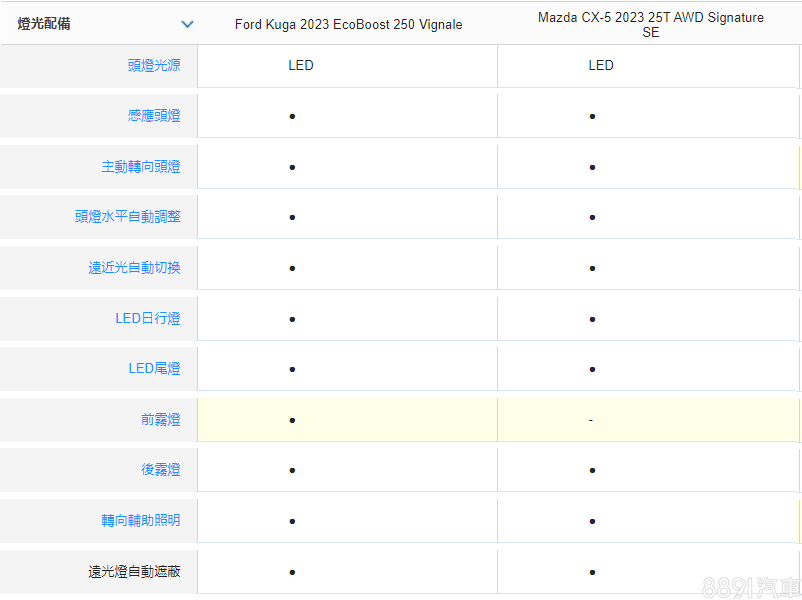Click Ford's dot in the 前霧燈 row

(x=292, y=420)
